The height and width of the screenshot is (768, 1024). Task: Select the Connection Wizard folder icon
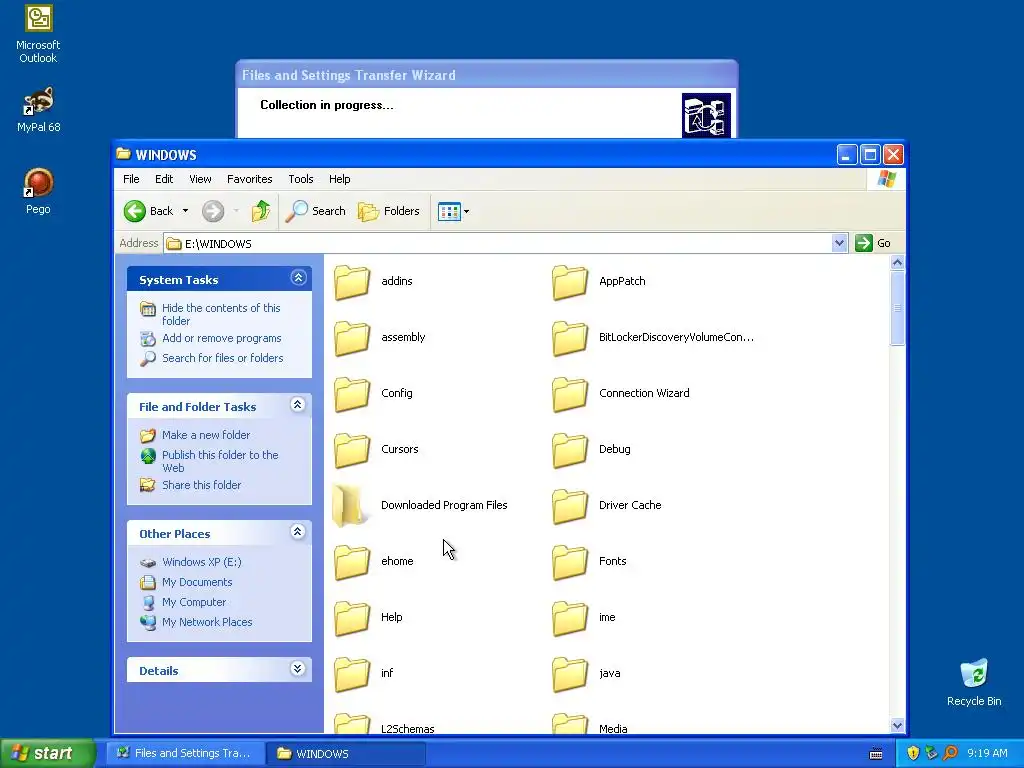(x=569, y=394)
